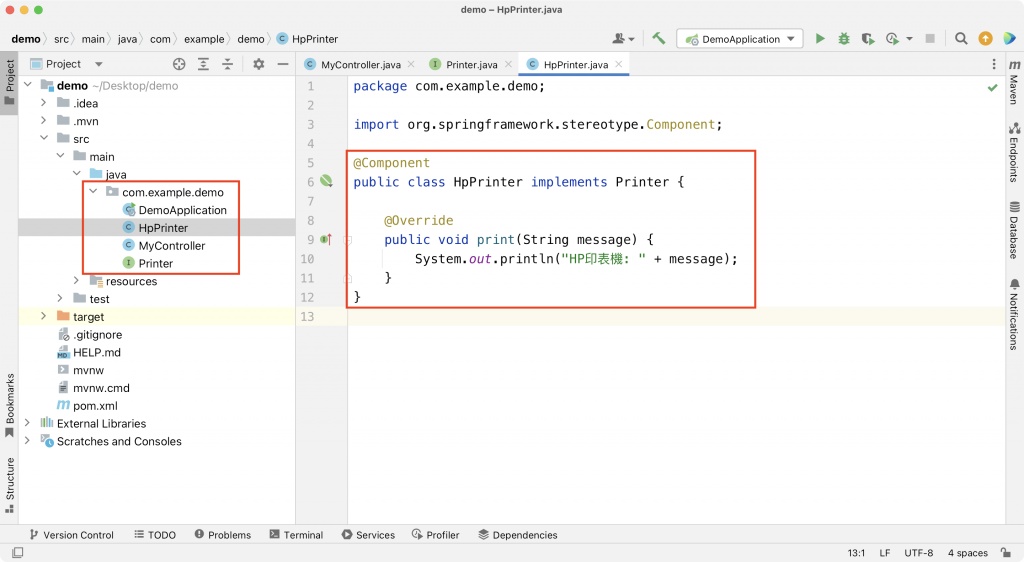Click the orange IDE update icon
Image resolution: width=1024 pixels, height=562 pixels.
pos(985,39)
